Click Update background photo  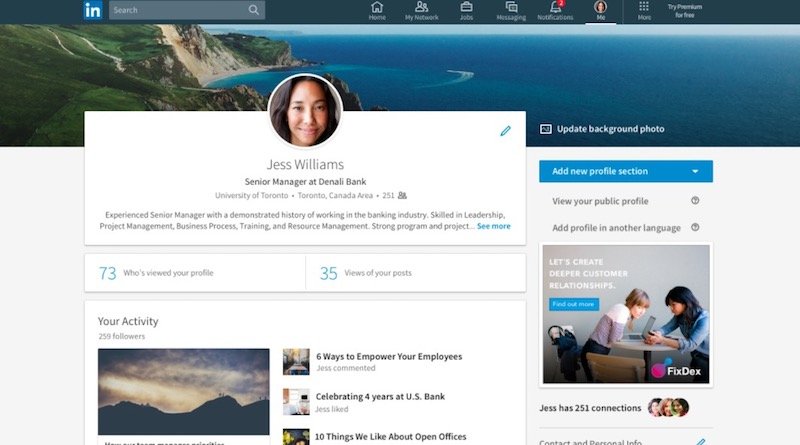[x=609, y=129]
